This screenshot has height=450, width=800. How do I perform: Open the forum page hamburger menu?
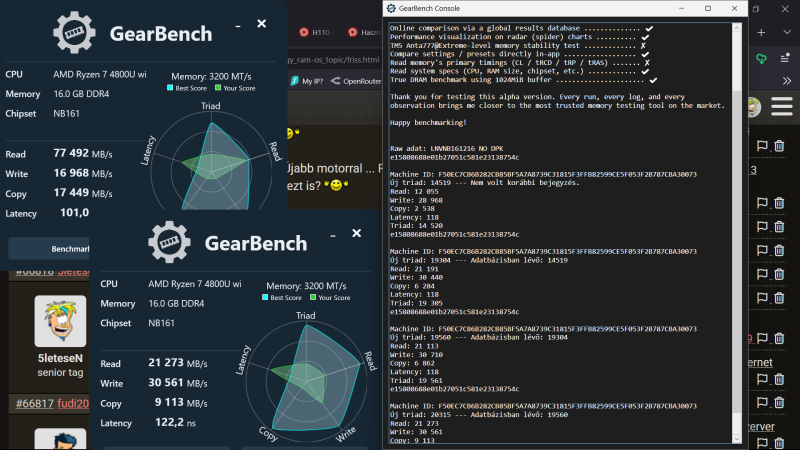point(782,107)
